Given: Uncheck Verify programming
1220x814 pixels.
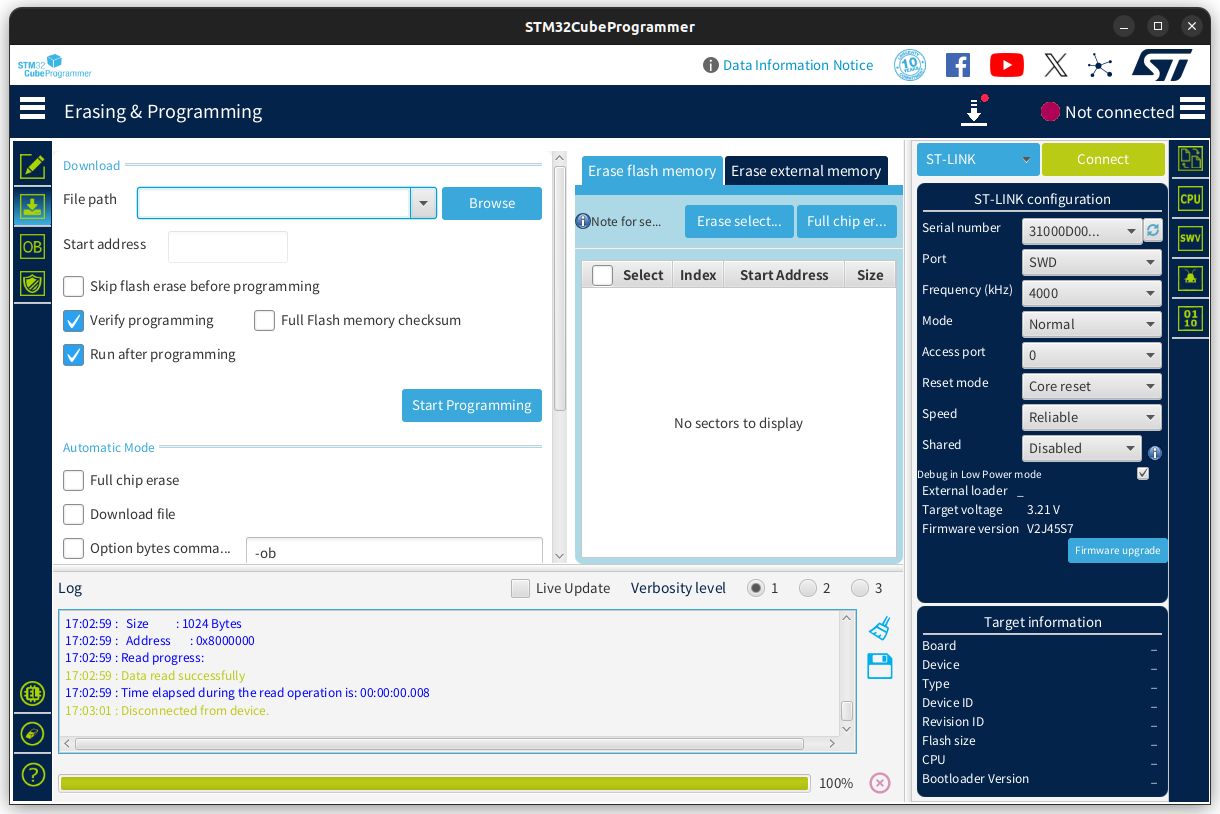Looking at the screenshot, I should coord(73,321).
